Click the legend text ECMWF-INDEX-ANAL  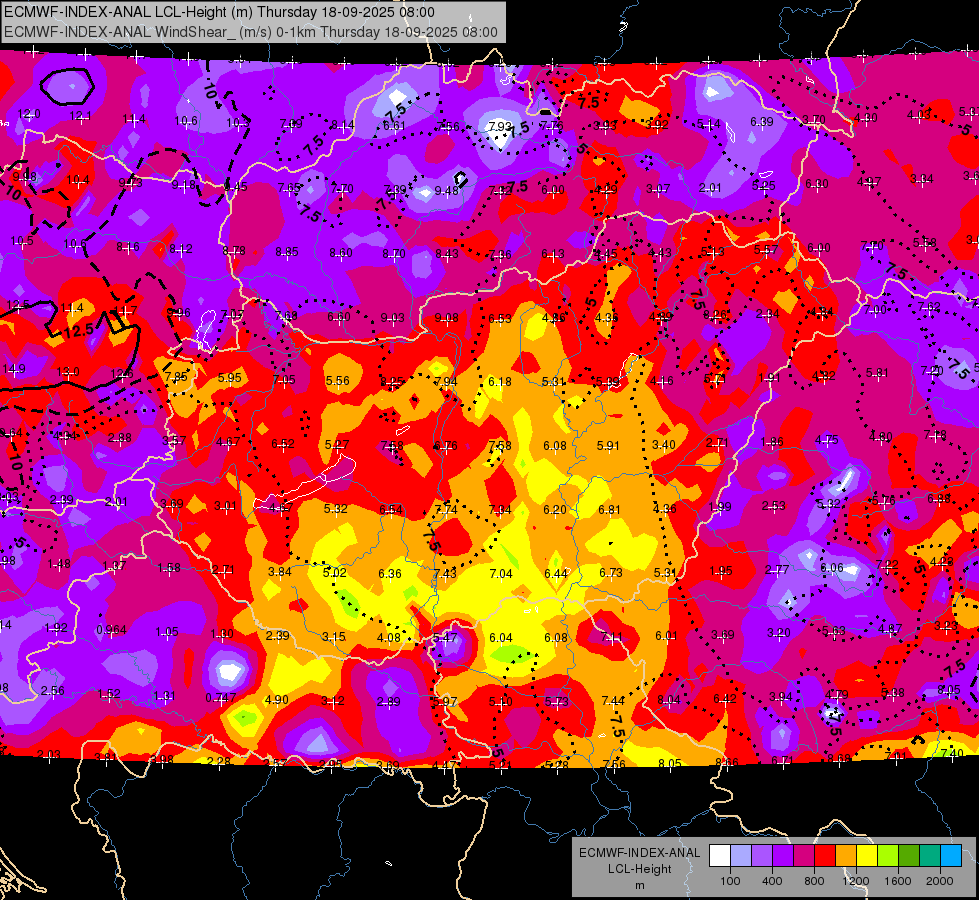(x=639, y=853)
